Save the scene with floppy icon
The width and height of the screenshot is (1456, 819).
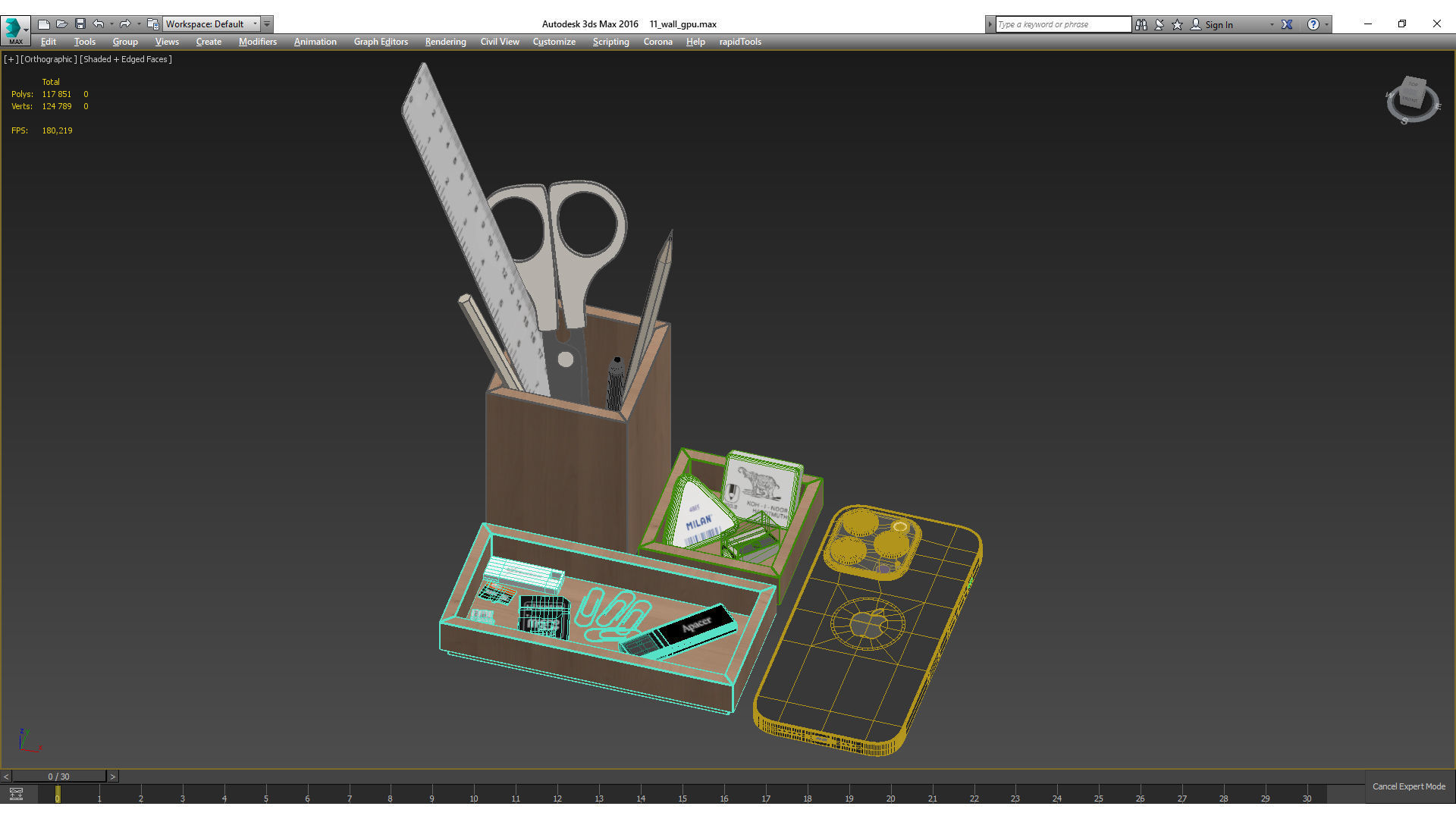point(80,24)
